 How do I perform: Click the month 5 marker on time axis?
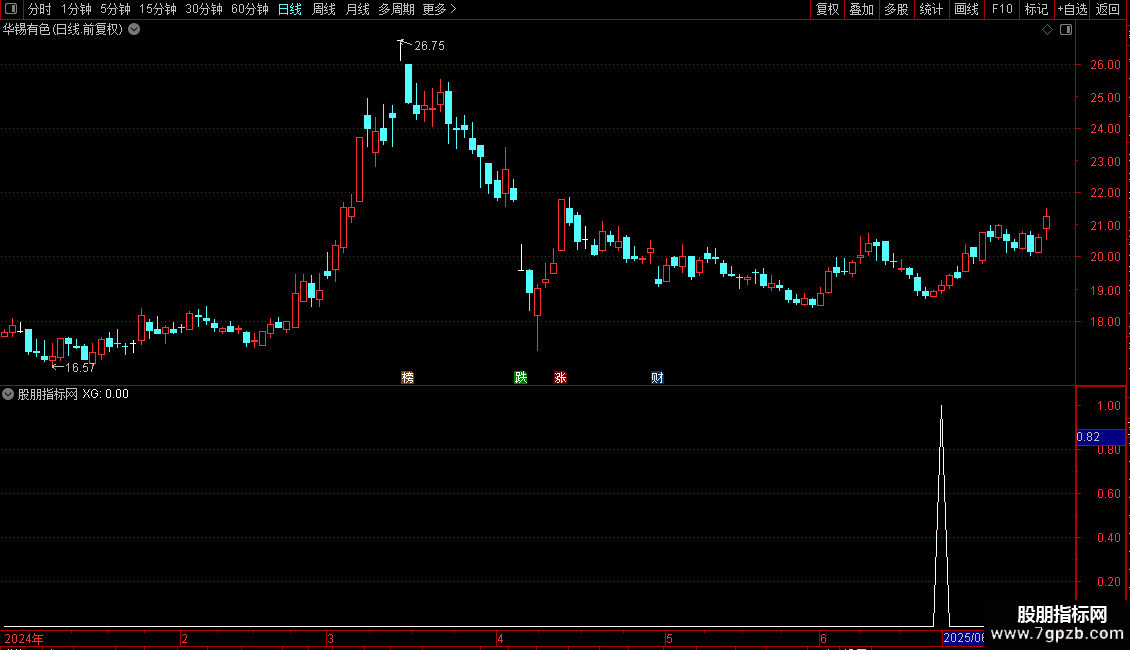click(x=669, y=638)
